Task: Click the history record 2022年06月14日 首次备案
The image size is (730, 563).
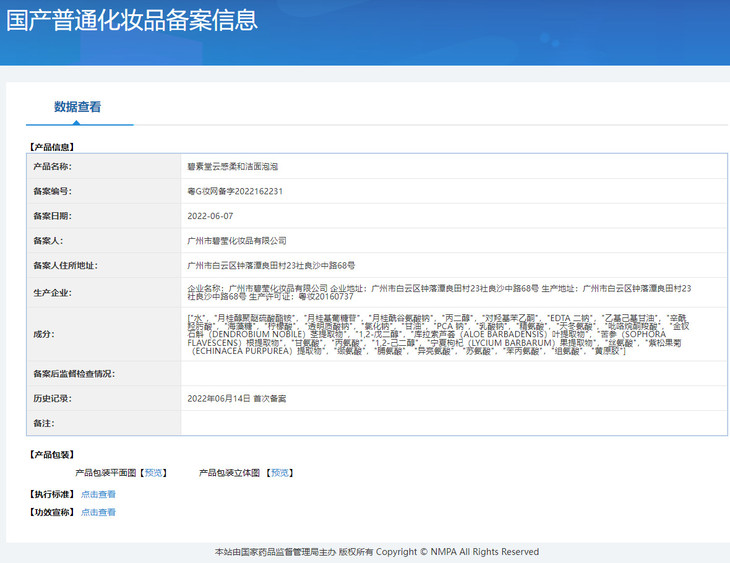Action: (236, 398)
